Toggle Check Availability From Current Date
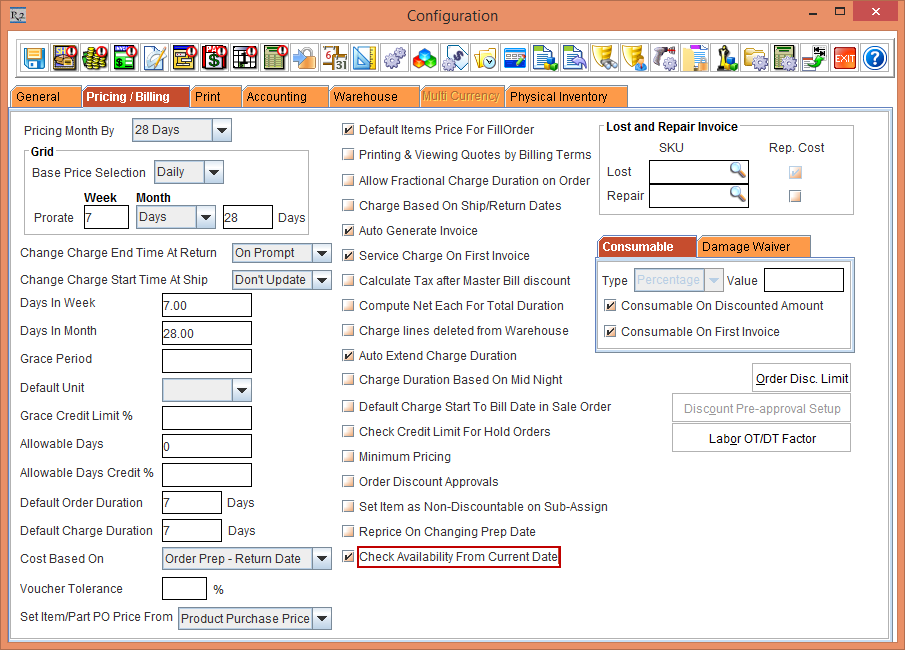 348,557
